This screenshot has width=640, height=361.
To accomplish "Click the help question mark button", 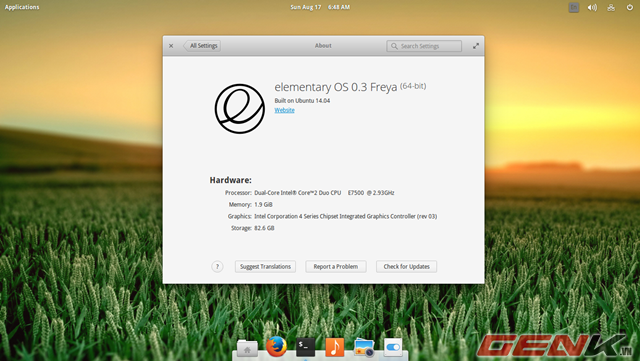I will click(217, 267).
